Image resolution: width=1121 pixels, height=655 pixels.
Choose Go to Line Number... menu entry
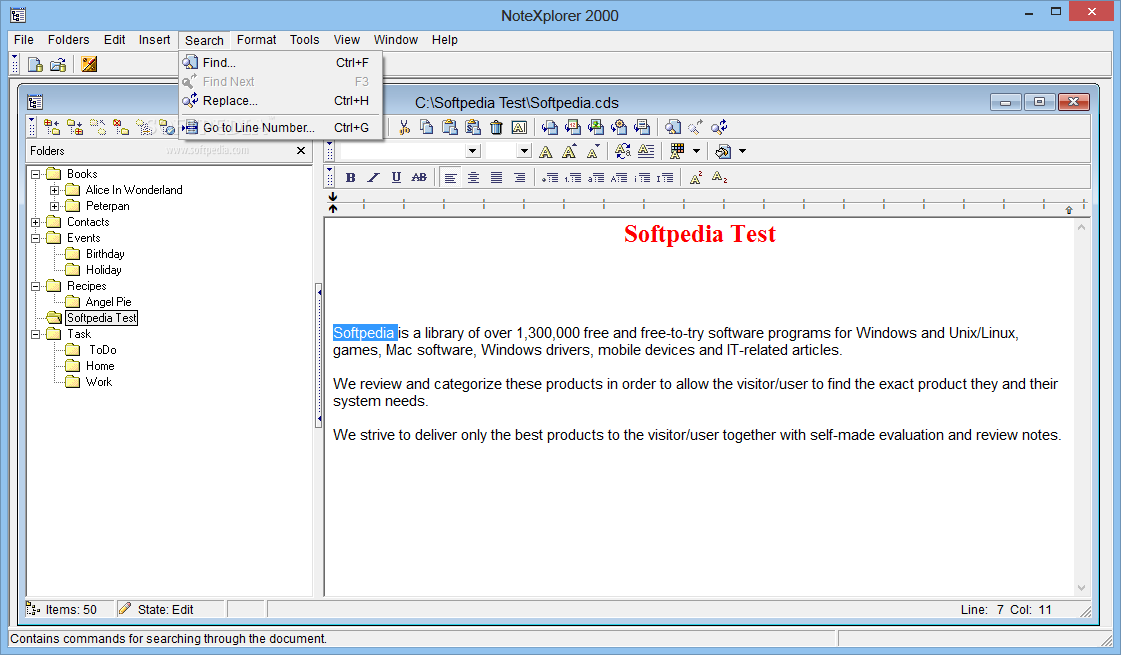(x=280, y=127)
